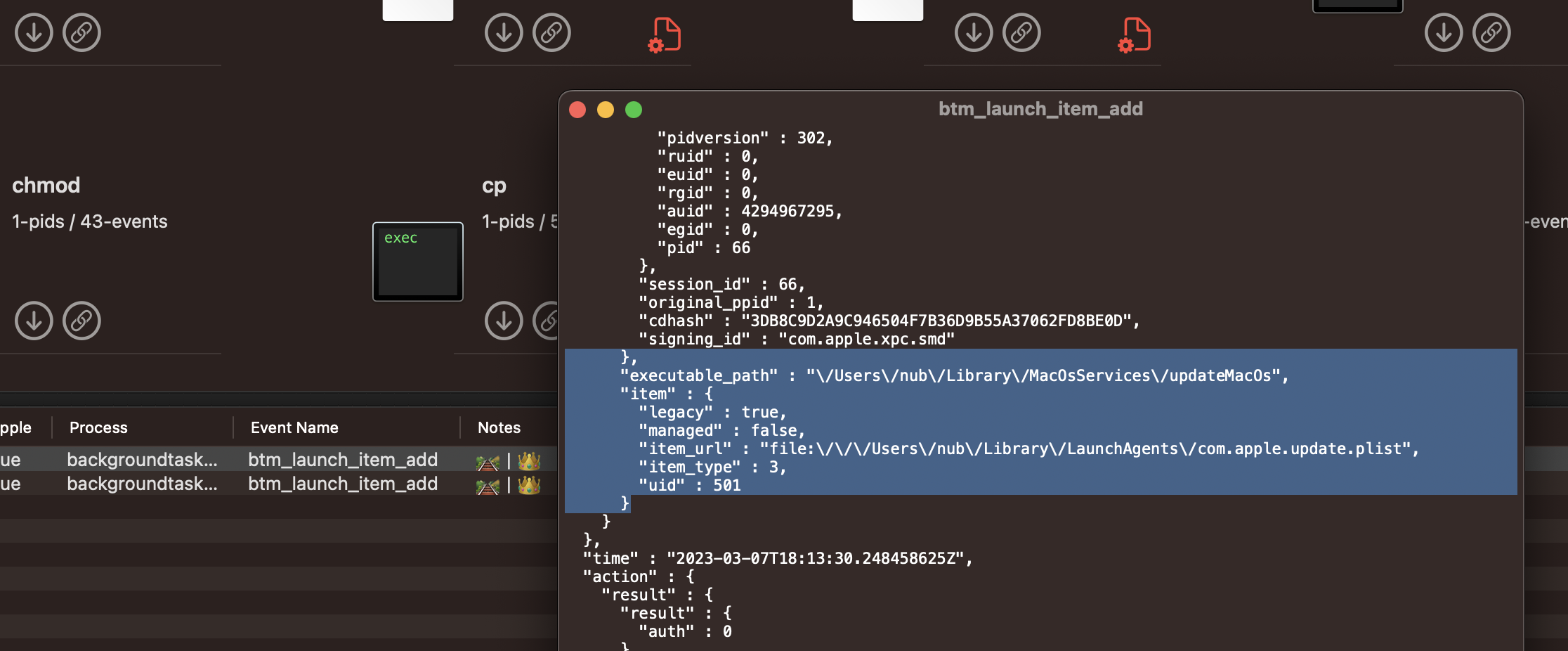
Task: Click the download icon in the chmod card
Action: [34, 321]
